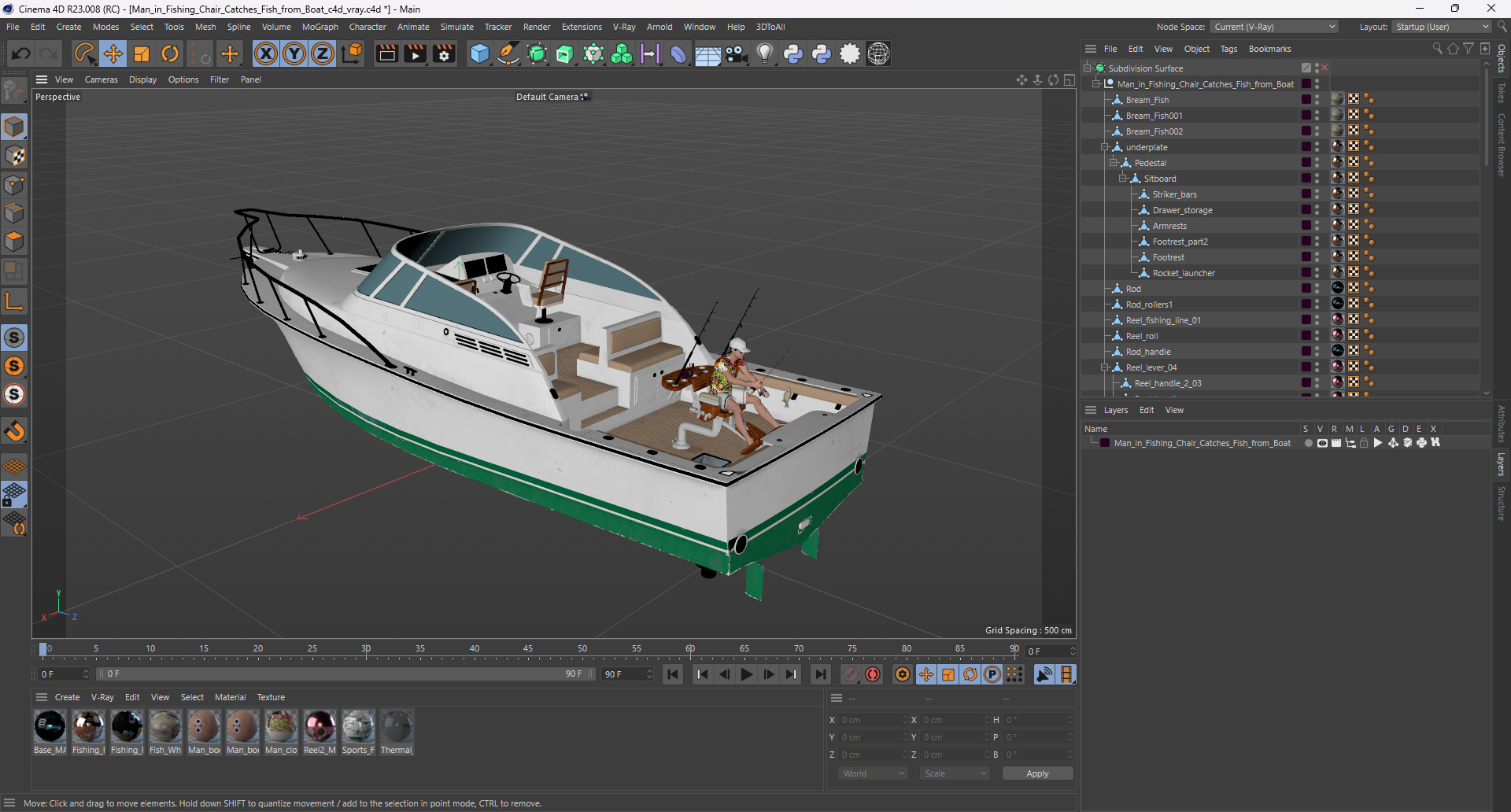Activate the Scale tool in top toolbar
This screenshot has height=812, width=1511.
pyautogui.click(x=142, y=54)
